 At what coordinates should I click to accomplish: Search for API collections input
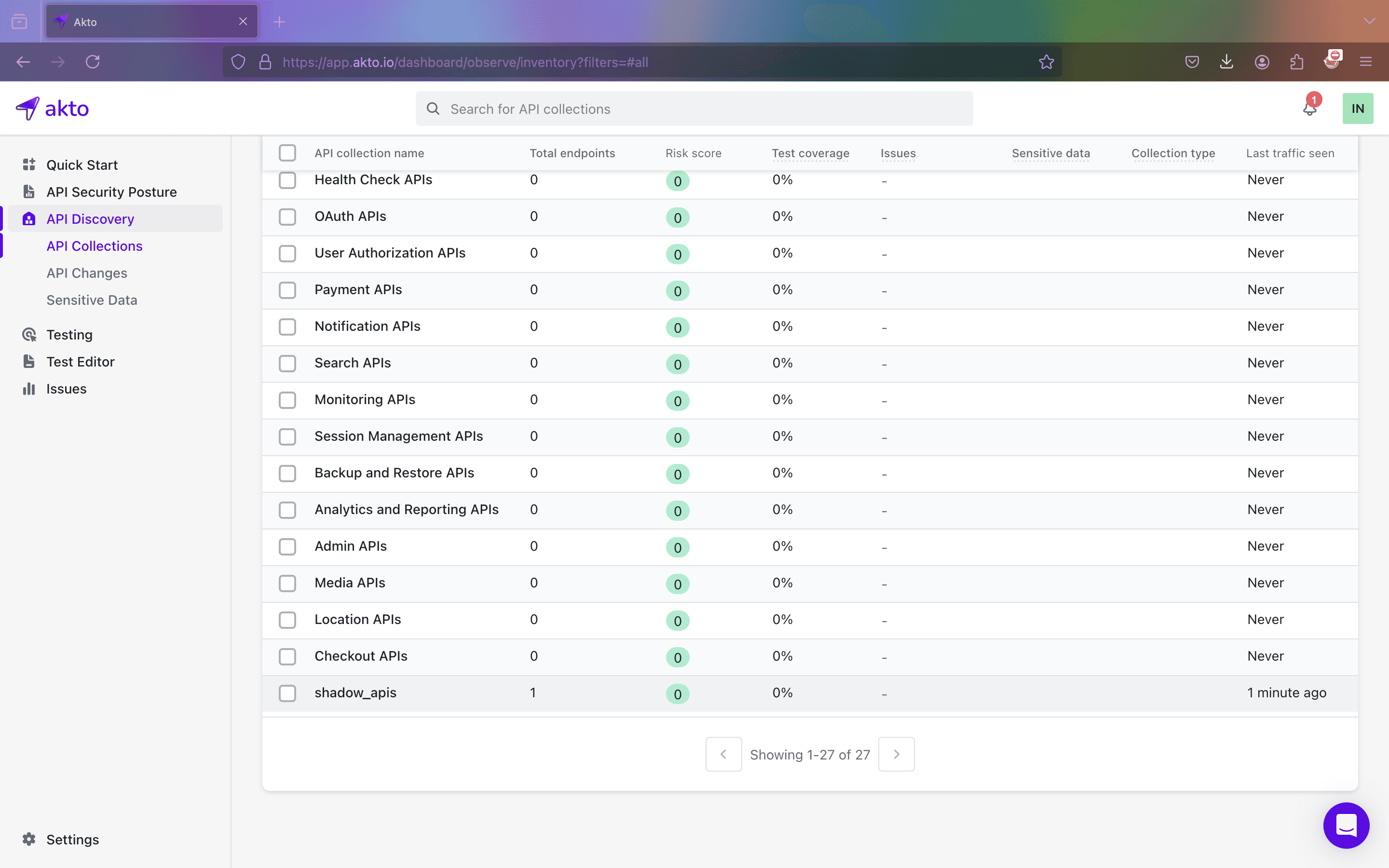(x=694, y=108)
